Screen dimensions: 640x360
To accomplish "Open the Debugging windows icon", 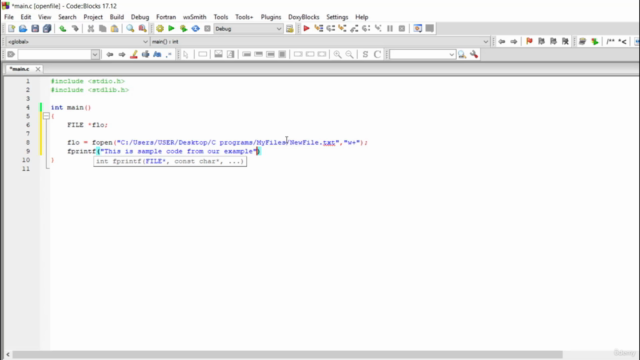I will [x=418, y=29].
